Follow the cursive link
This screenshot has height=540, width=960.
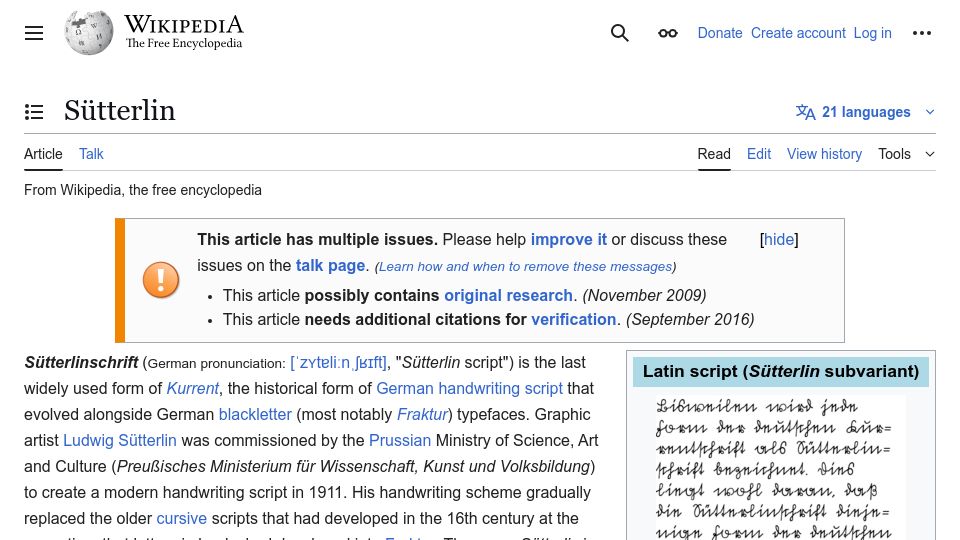182,519
